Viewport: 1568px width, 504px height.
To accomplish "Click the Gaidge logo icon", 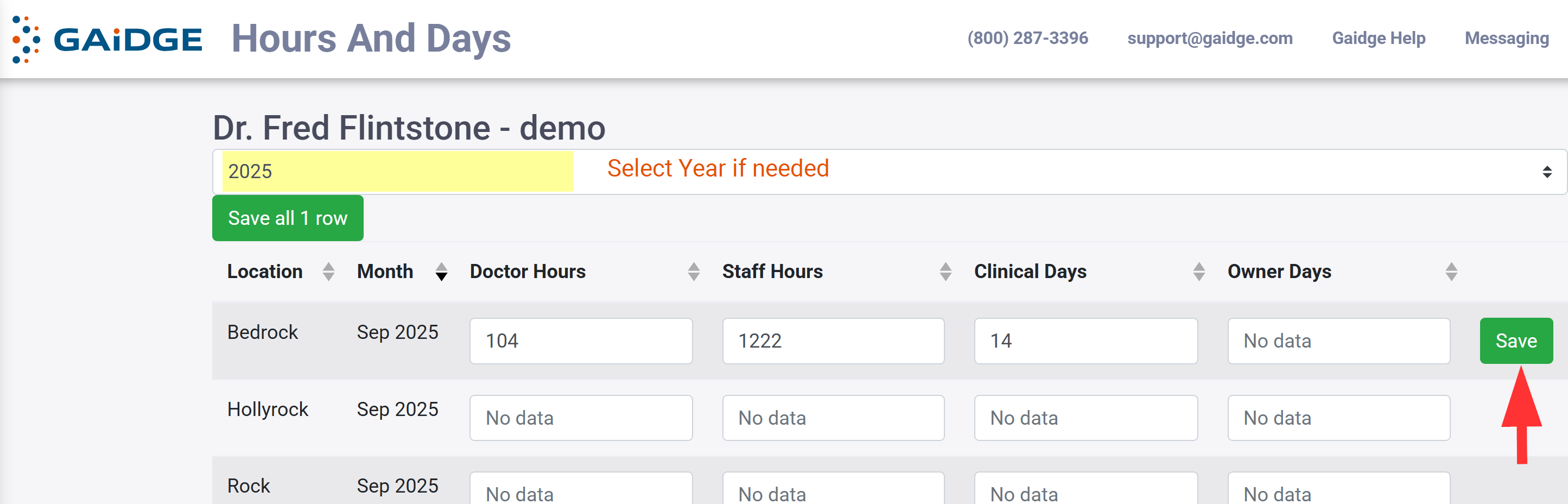I will pos(26,40).
